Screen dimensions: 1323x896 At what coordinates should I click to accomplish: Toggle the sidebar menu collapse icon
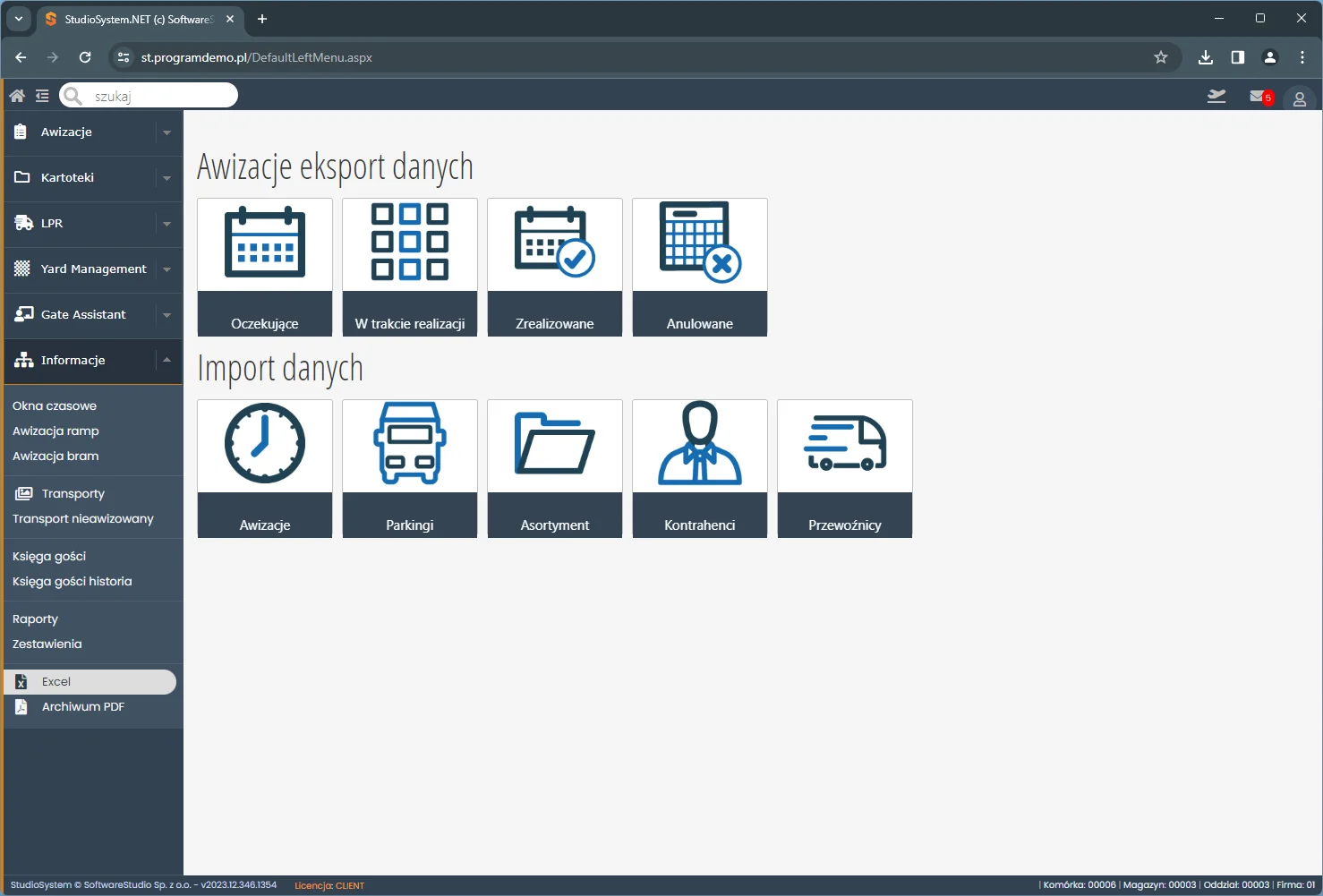click(x=42, y=96)
